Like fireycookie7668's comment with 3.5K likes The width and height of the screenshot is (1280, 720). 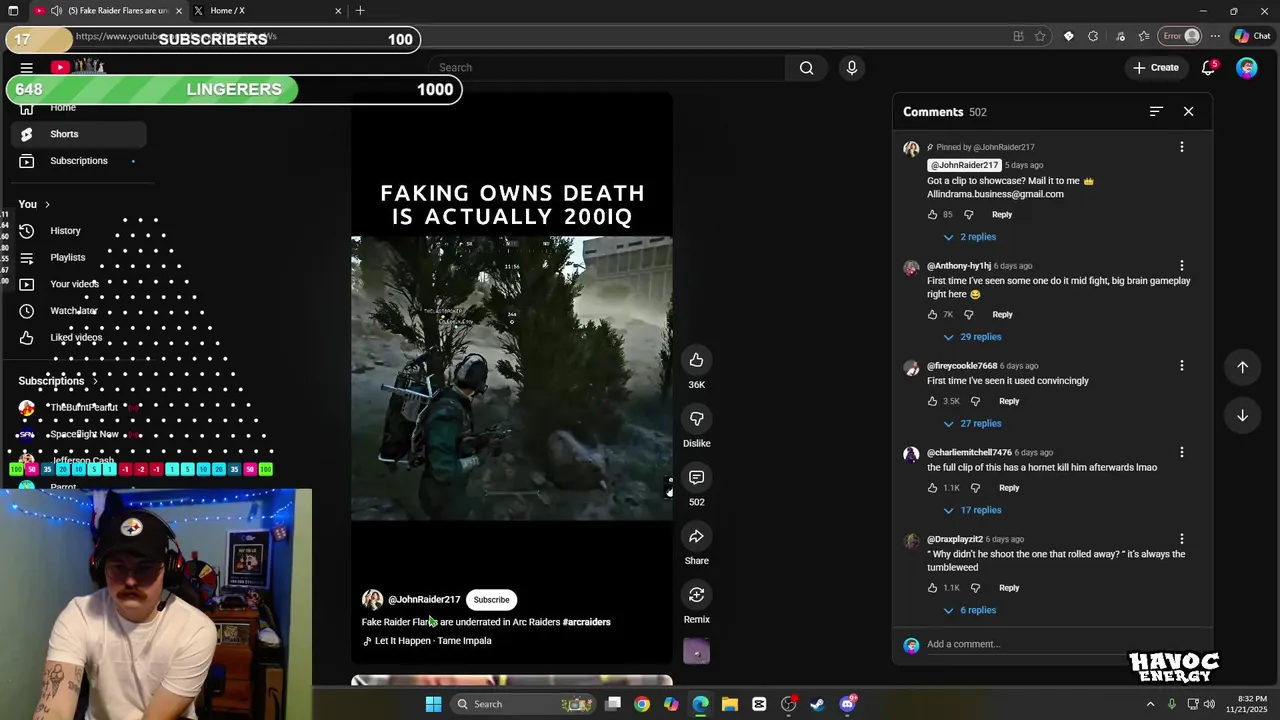click(x=932, y=402)
